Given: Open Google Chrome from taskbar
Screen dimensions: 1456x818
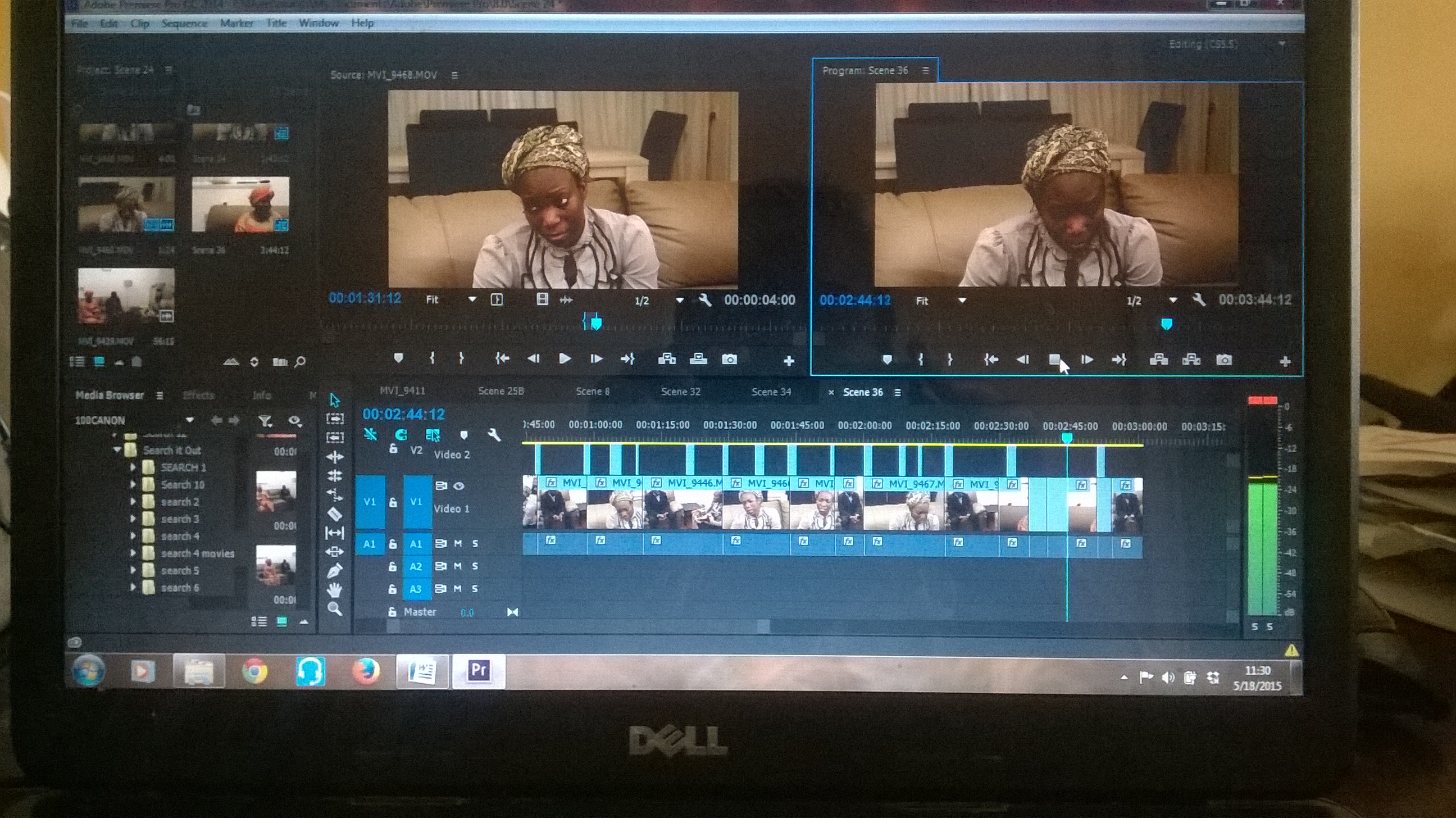Looking at the screenshot, I should tap(254, 671).
